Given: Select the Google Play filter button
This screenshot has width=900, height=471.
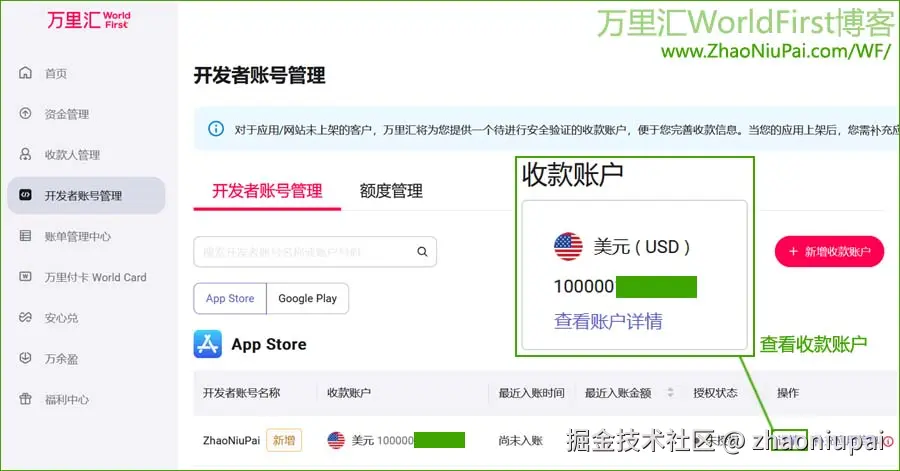Looking at the screenshot, I should (308, 298).
